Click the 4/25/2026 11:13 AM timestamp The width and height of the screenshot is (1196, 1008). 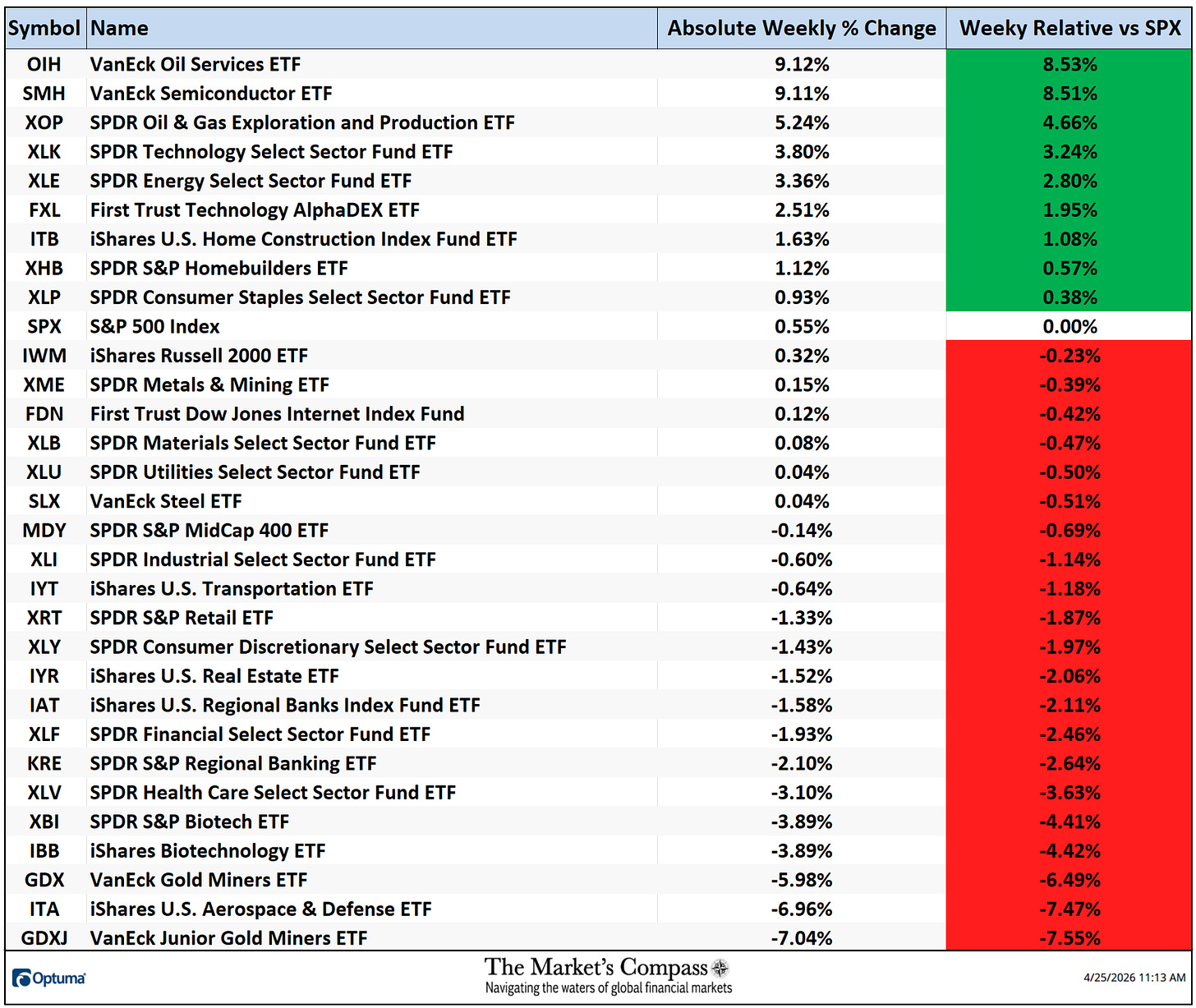(x=1134, y=978)
